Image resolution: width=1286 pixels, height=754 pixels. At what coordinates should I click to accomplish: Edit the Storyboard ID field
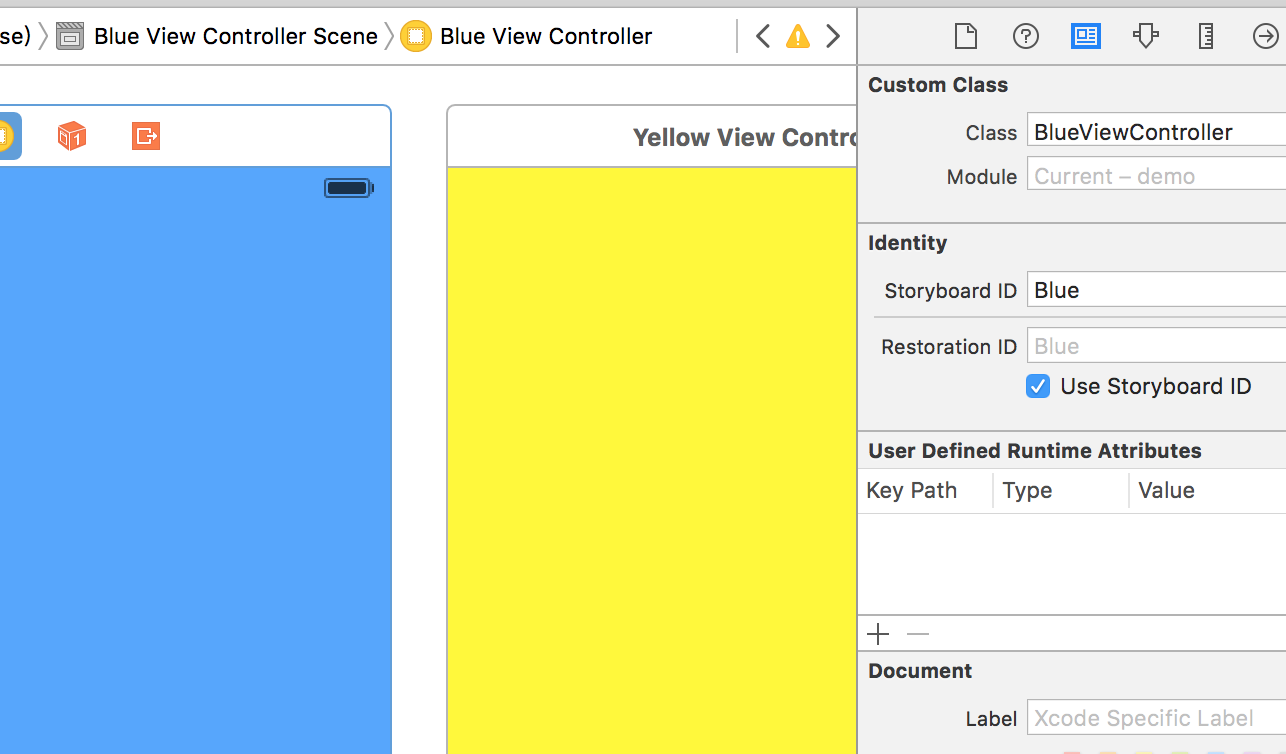click(1157, 290)
